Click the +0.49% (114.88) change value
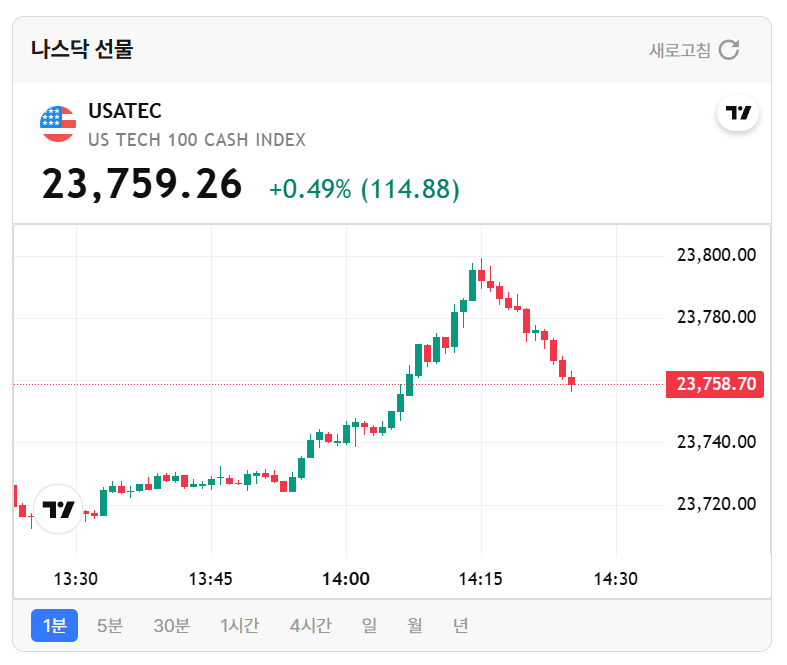Image resolution: width=787 pixels, height=665 pixels. (364, 189)
